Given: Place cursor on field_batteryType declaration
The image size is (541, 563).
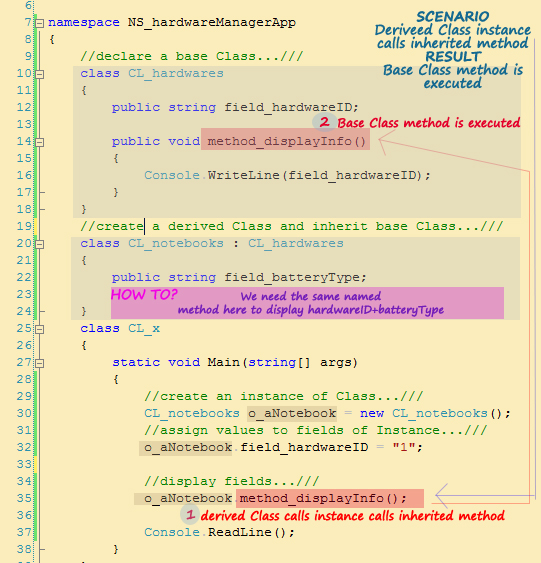Looking at the screenshot, I should tap(294, 278).
